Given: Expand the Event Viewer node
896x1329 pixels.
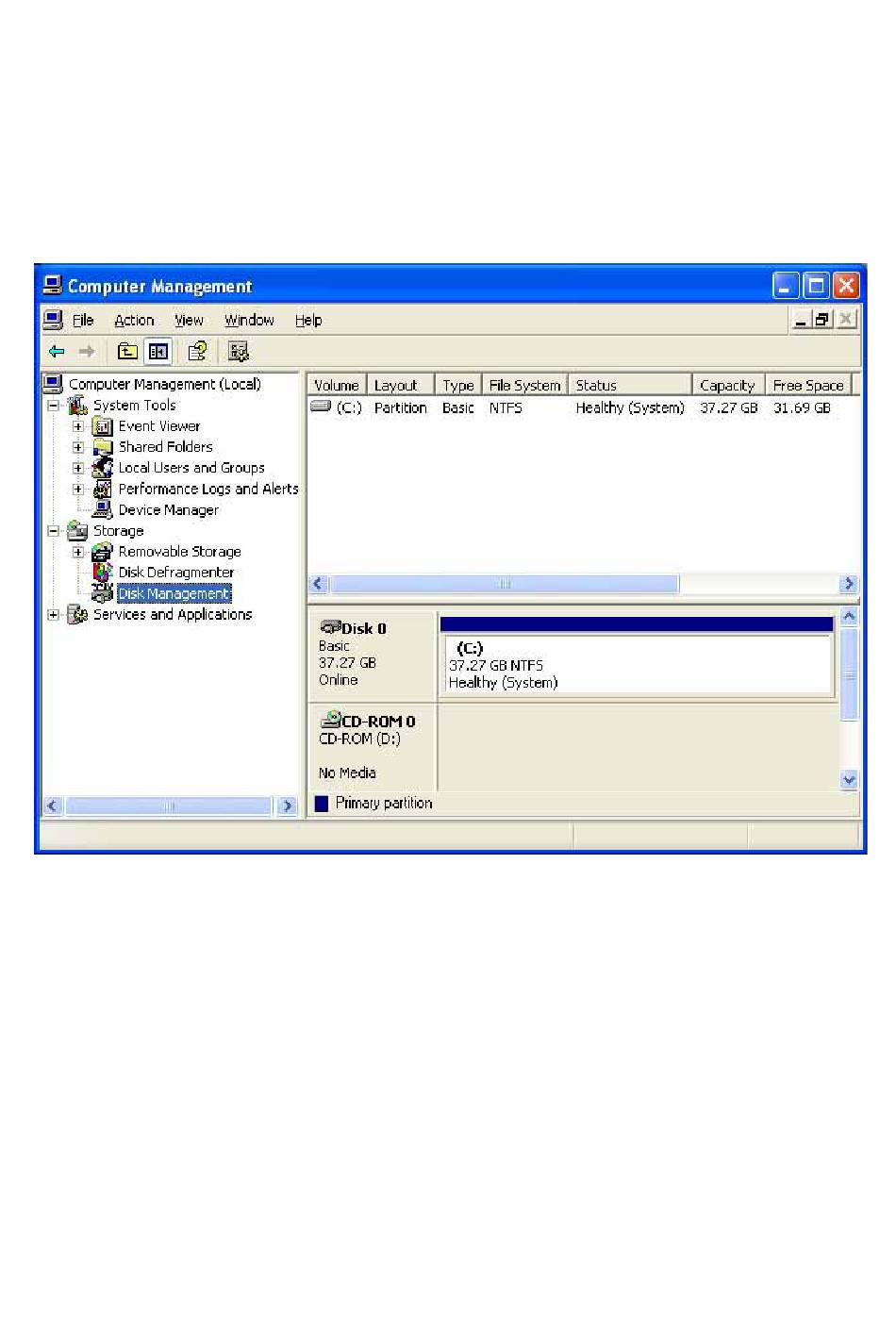Looking at the screenshot, I should (78, 426).
